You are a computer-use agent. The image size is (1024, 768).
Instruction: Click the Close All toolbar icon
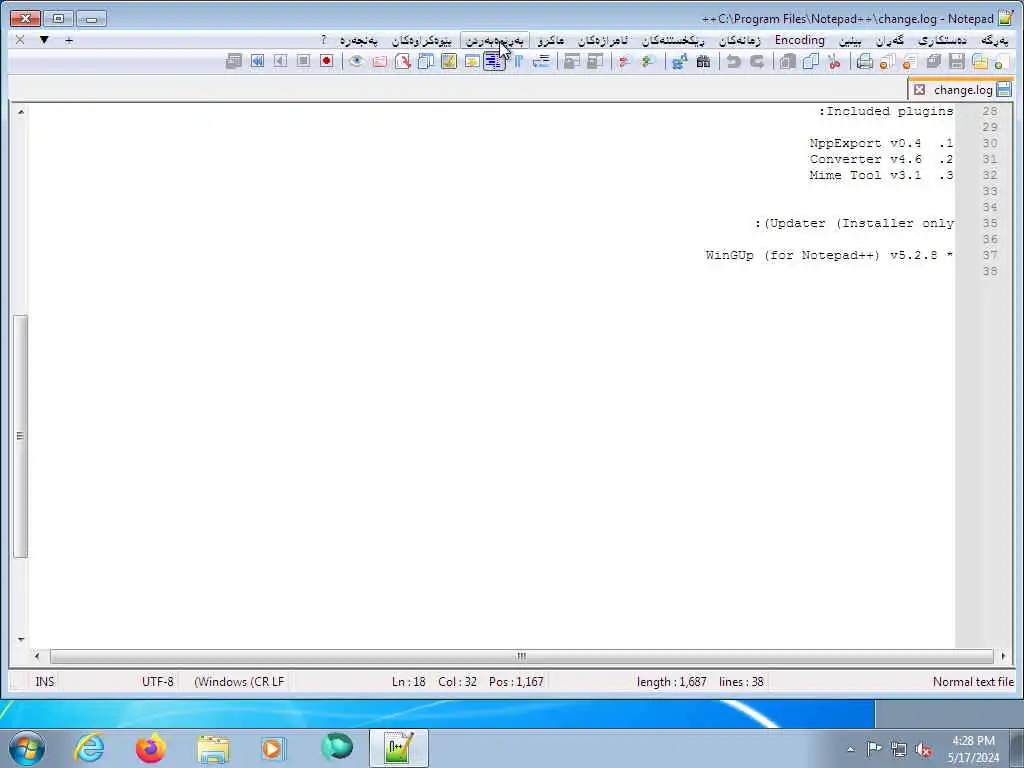888,62
